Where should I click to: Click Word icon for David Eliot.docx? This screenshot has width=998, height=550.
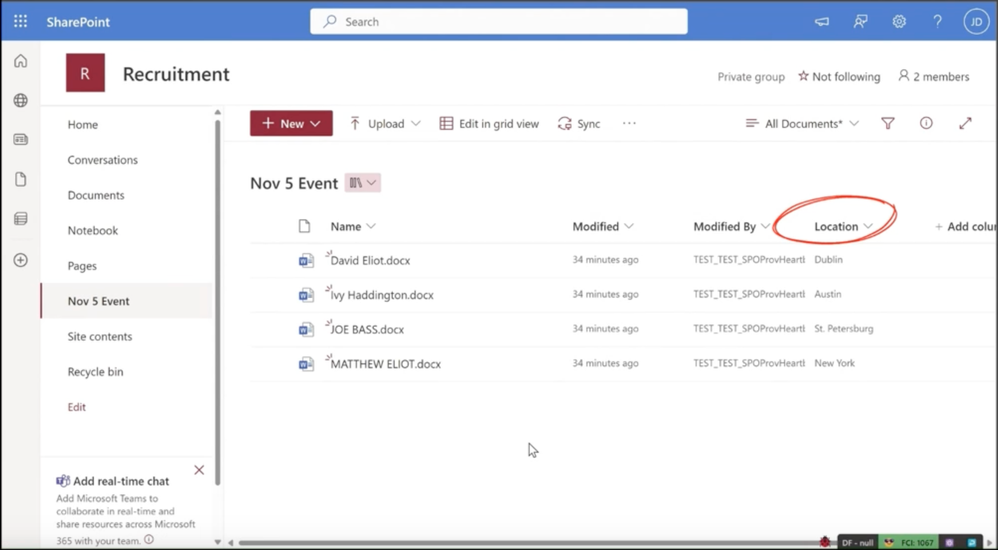pyautogui.click(x=306, y=260)
